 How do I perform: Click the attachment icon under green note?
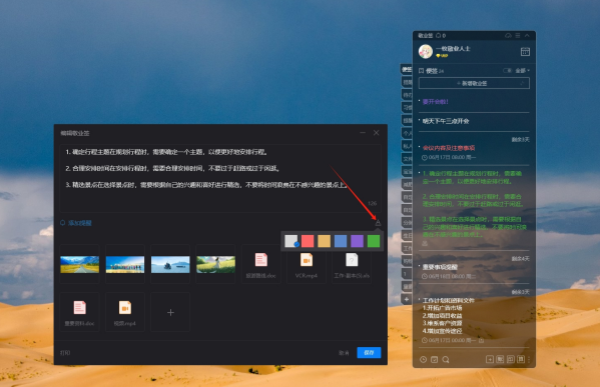[x=425, y=243]
